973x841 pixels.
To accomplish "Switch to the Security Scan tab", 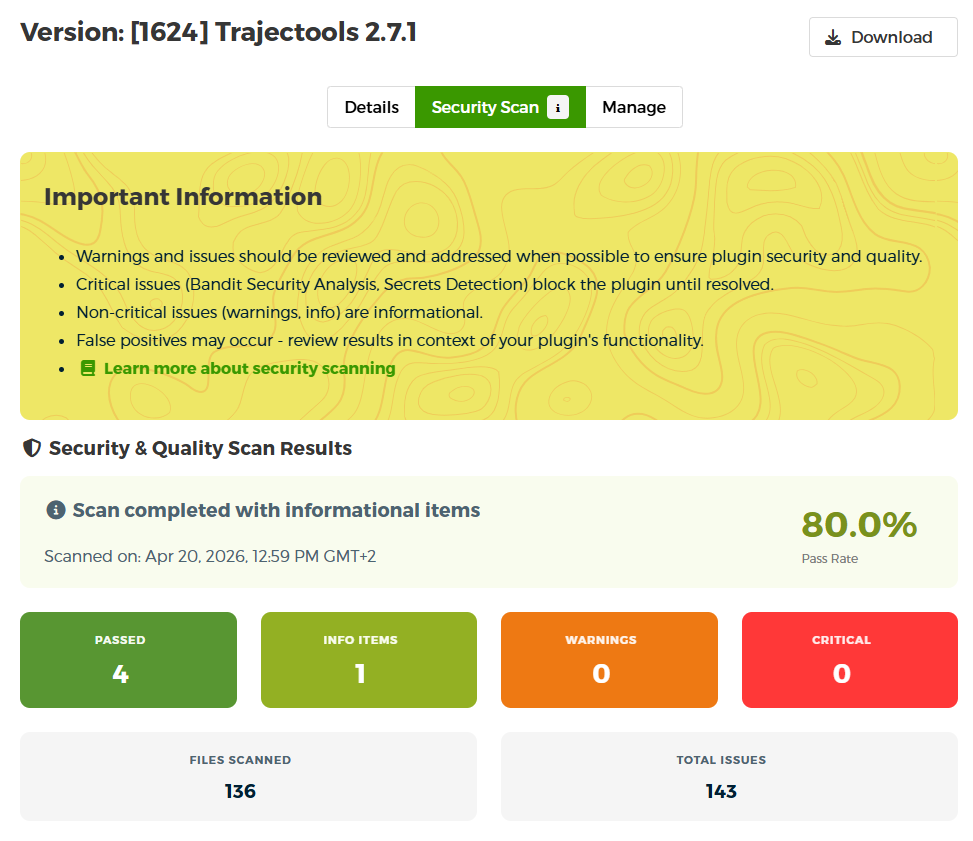I will coord(485,107).
